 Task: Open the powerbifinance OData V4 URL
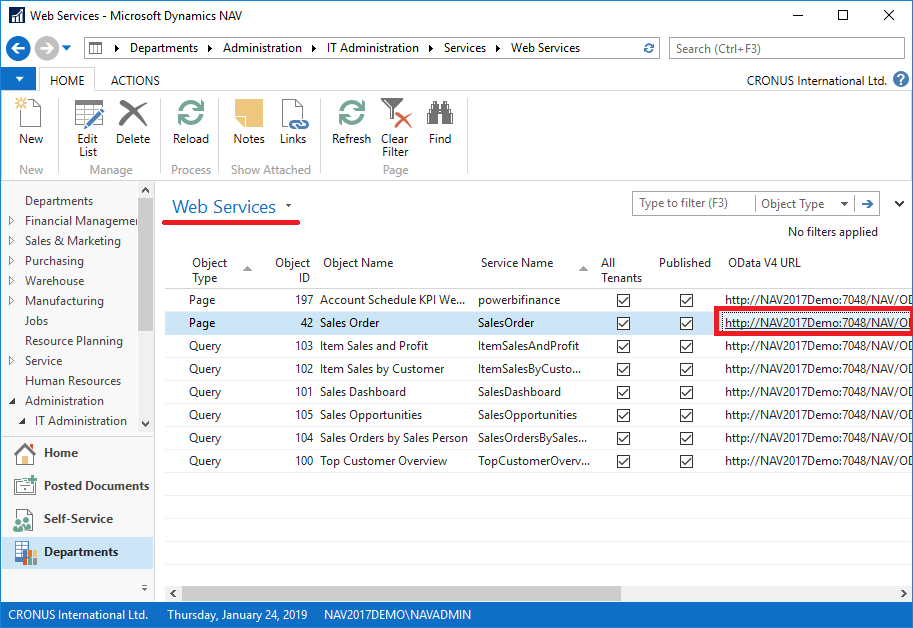pos(818,300)
